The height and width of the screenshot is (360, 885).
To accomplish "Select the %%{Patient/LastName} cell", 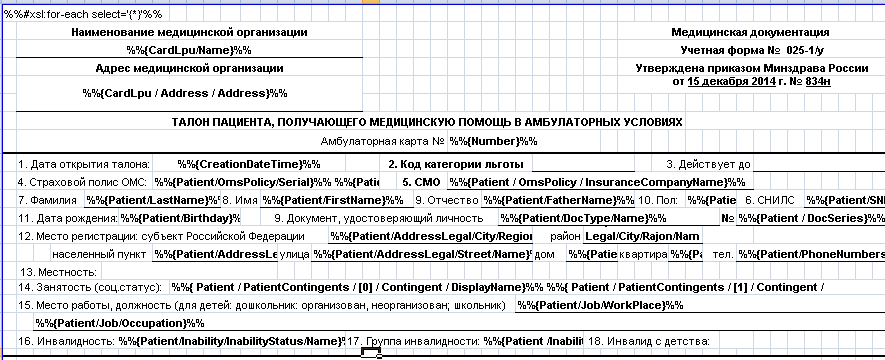I will (152, 200).
